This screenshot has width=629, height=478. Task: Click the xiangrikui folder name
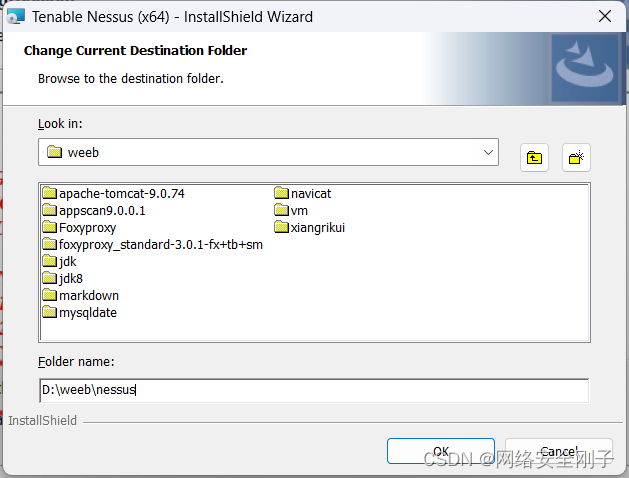pos(318,228)
